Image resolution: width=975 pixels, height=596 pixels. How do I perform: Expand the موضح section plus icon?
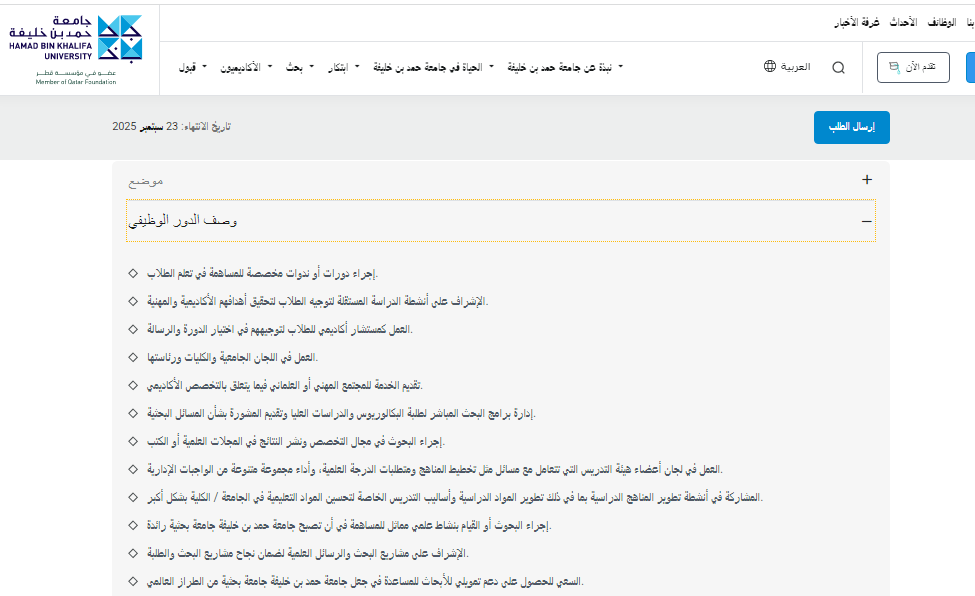click(866, 180)
